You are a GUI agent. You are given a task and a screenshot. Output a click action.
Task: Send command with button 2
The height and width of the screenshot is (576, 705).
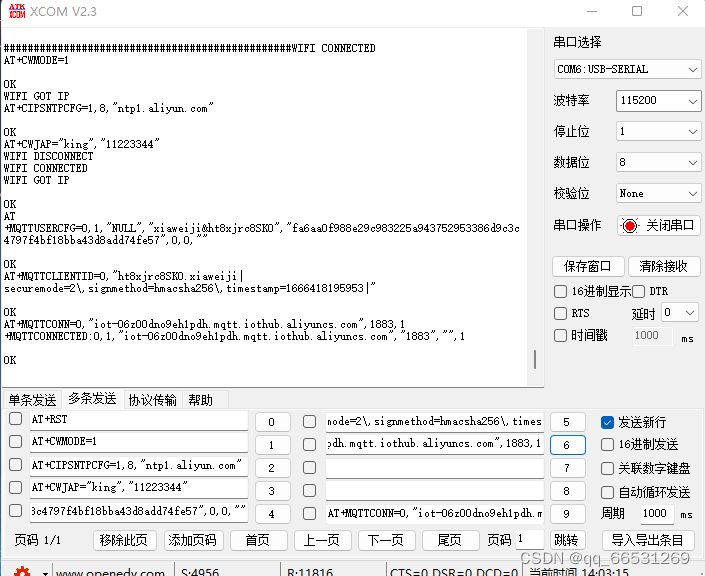pyautogui.click(x=272, y=468)
